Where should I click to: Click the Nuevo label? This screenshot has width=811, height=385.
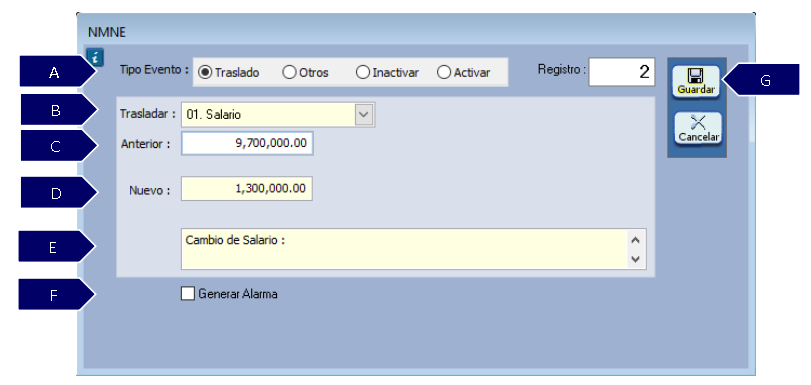pyautogui.click(x=149, y=190)
